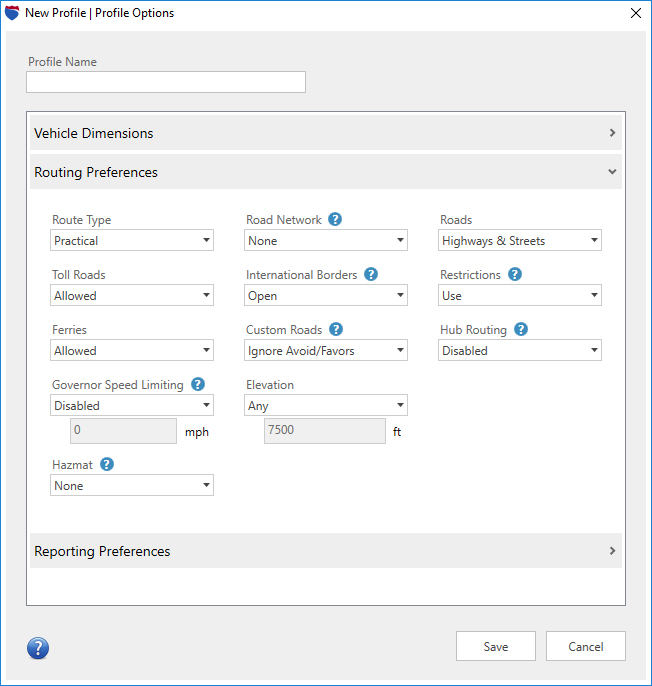Click the Hazmat help icon
652x686 pixels.
(x=107, y=464)
